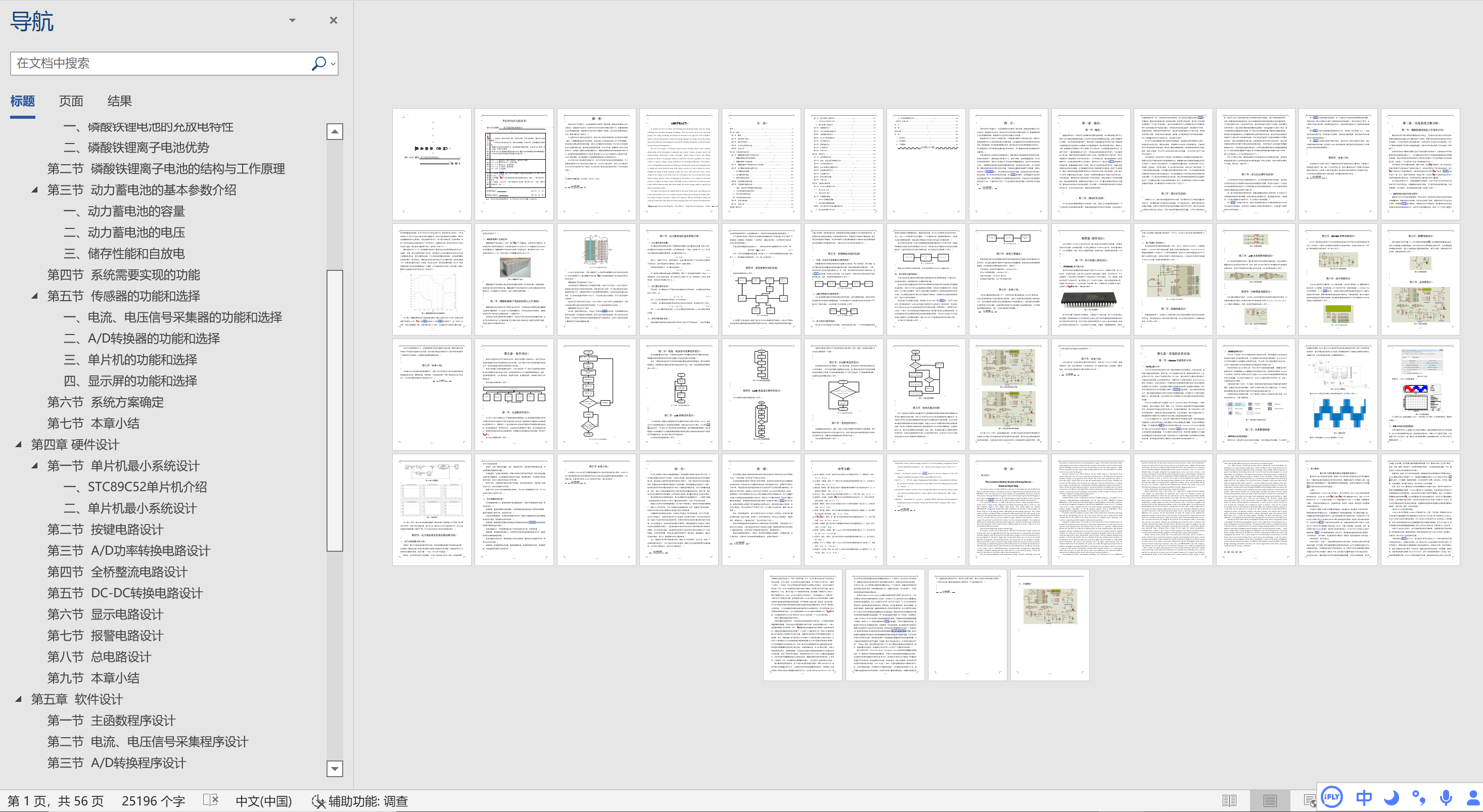Open accessibility checker in status bar
1483x812 pixels.
click(x=360, y=801)
